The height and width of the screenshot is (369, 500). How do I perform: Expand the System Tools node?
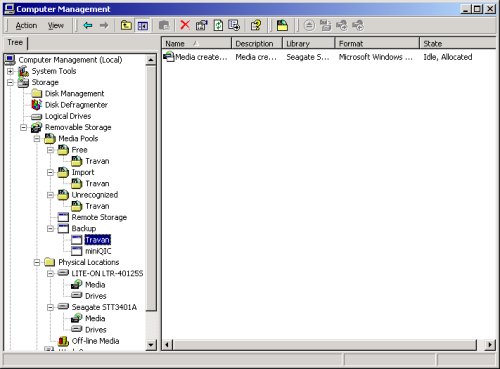click(x=10, y=71)
